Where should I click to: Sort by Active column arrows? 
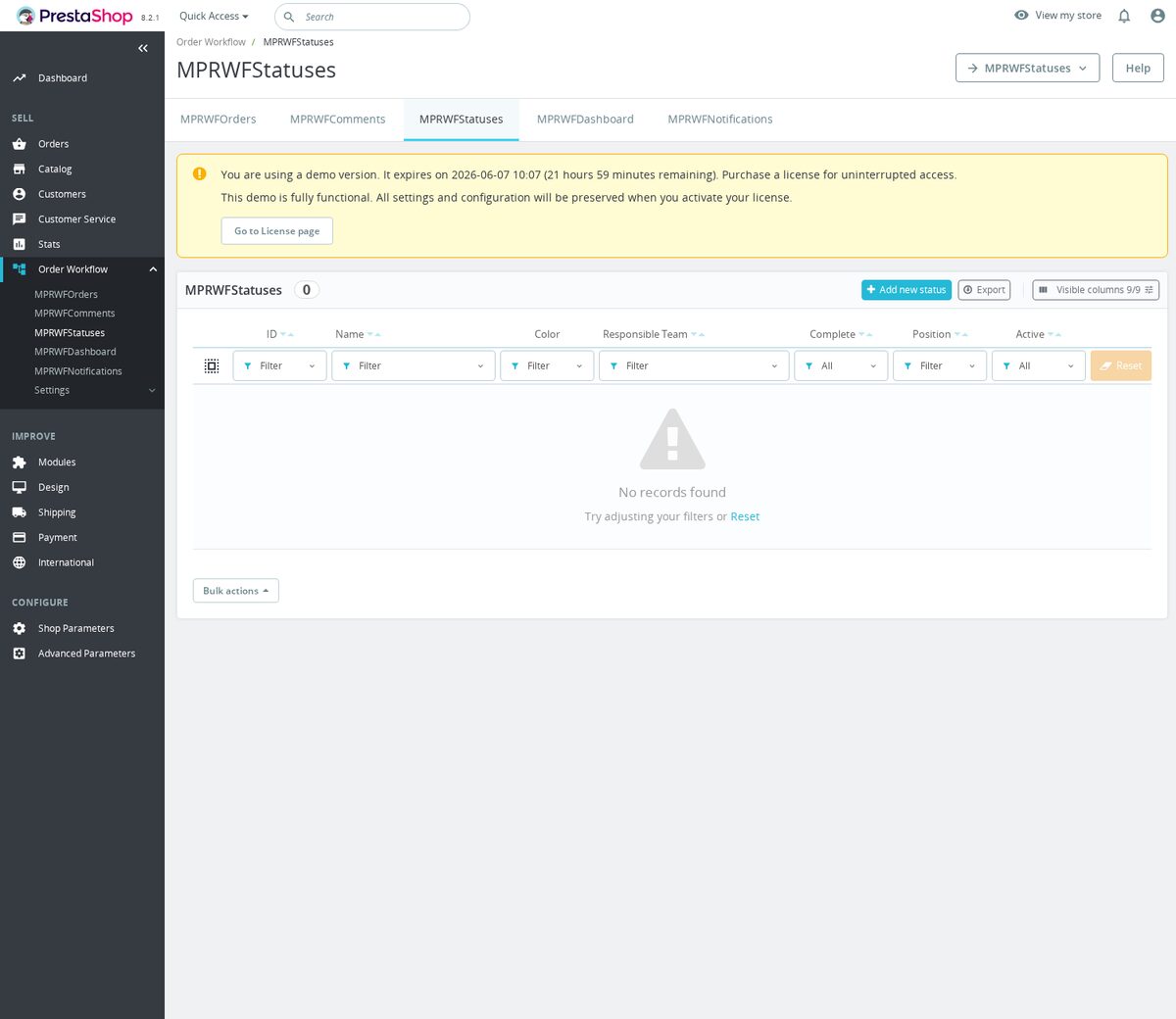1054,335
